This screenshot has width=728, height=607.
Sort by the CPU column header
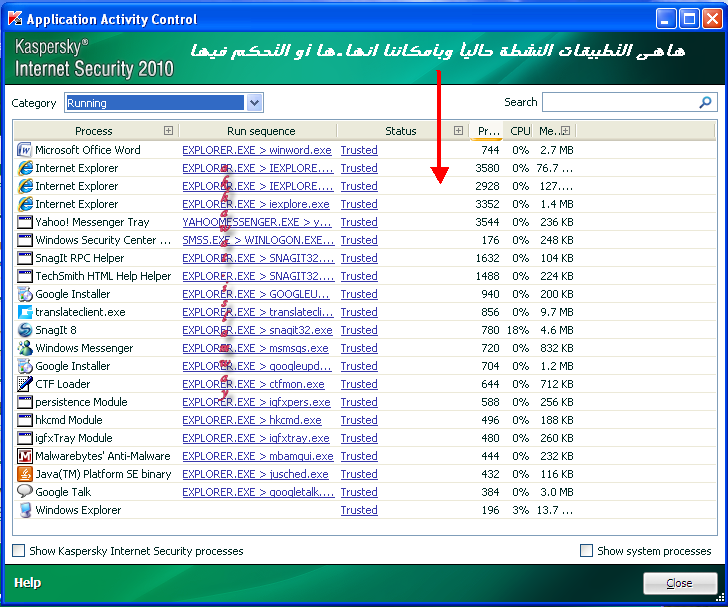[x=520, y=131]
